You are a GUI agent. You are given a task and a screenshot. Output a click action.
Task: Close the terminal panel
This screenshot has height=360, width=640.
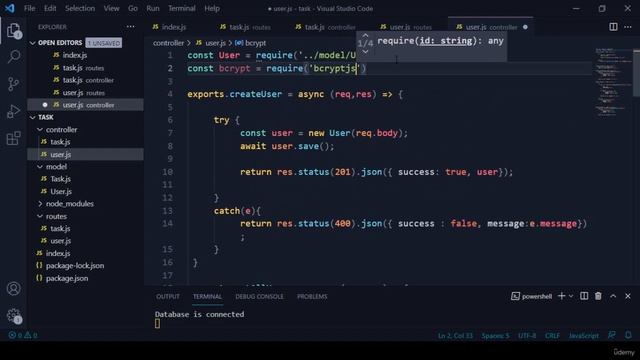[x=628, y=296]
